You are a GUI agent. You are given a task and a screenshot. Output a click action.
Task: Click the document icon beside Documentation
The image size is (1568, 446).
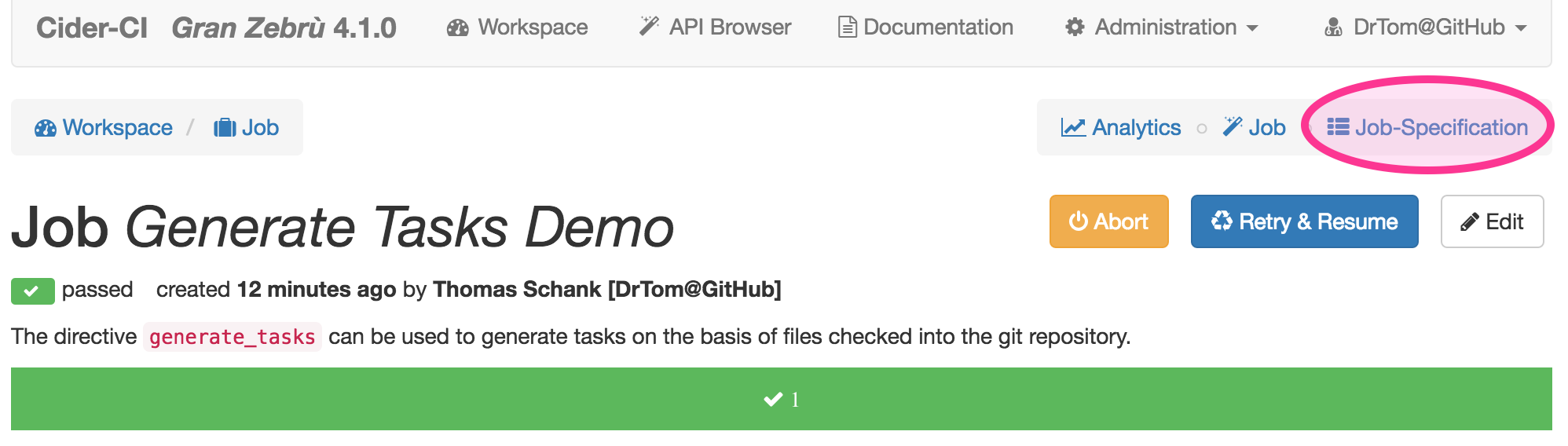pyautogui.click(x=847, y=27)
